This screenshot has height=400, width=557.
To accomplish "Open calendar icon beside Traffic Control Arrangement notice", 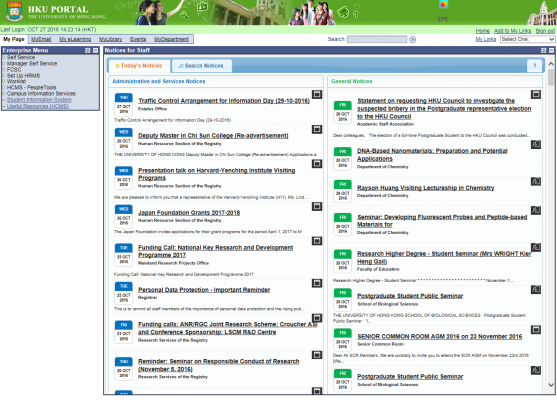I will click(317, 94).
